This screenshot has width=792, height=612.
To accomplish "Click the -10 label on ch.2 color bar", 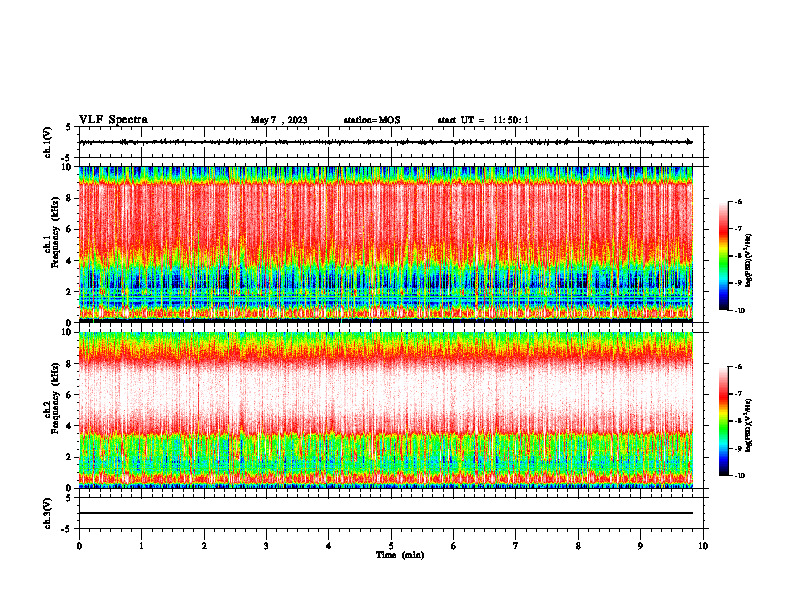I will (x=740, y=476).
